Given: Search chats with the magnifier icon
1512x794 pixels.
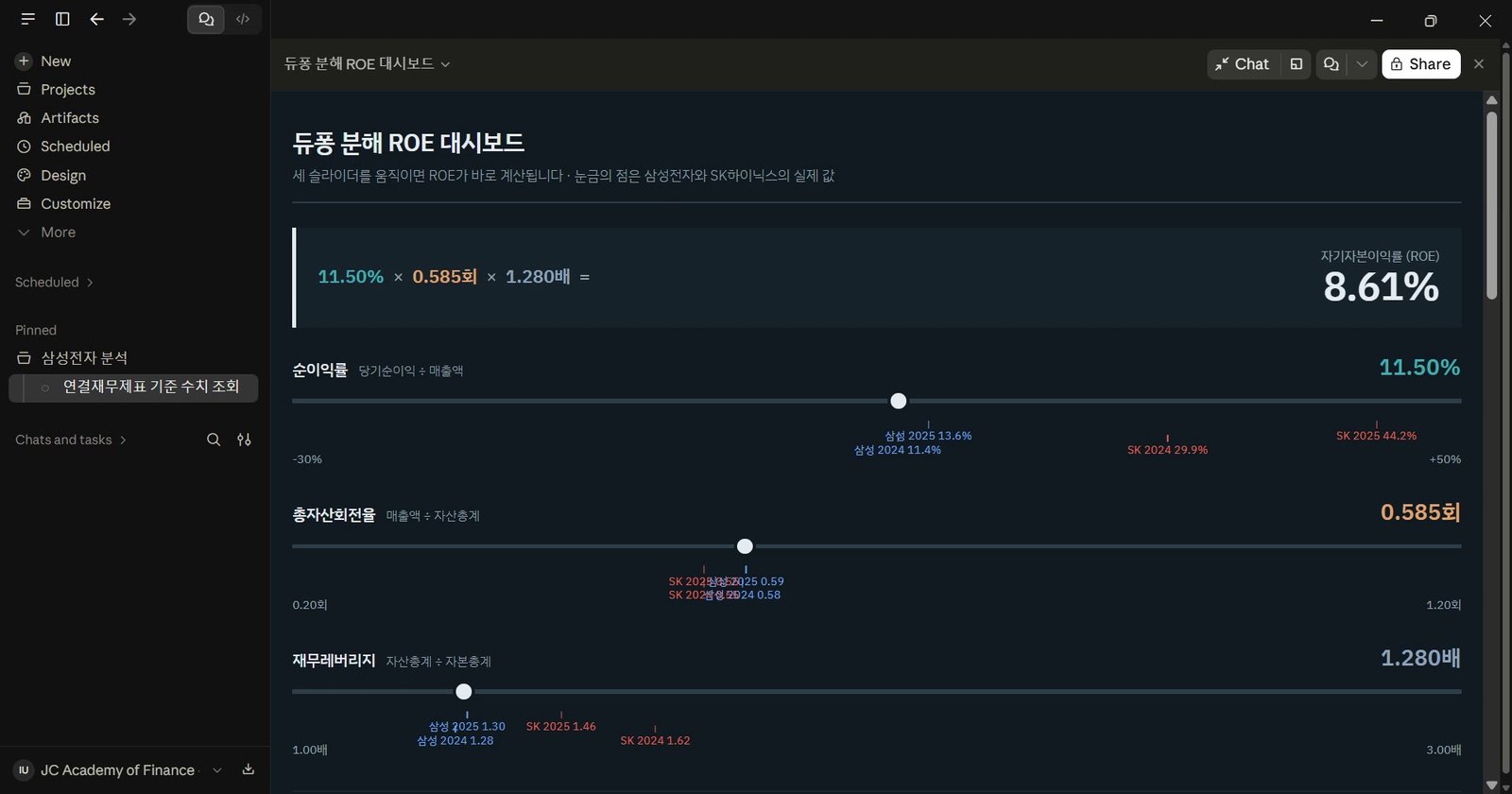Looking at the screenshot, I should [214, 440].
